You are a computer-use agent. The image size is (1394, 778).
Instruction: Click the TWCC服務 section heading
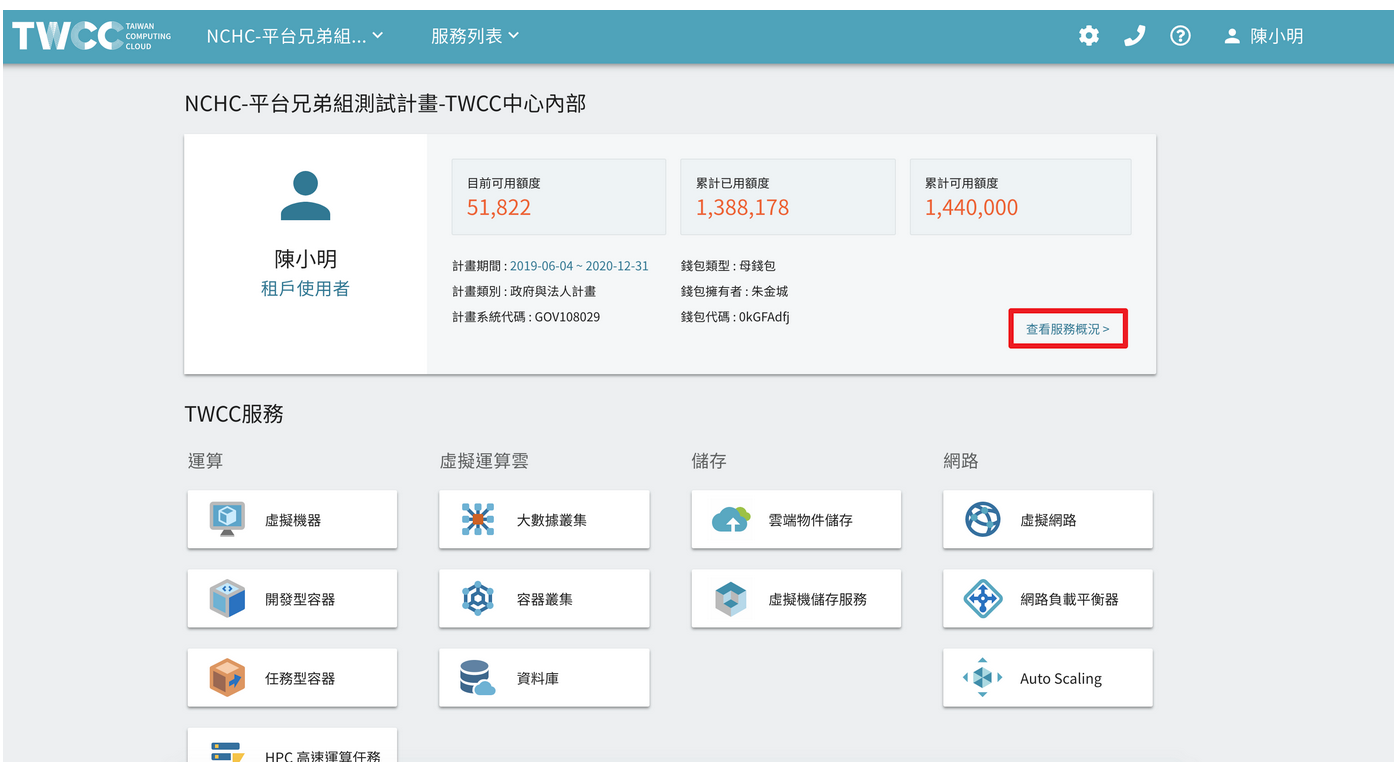pos(234,414)
